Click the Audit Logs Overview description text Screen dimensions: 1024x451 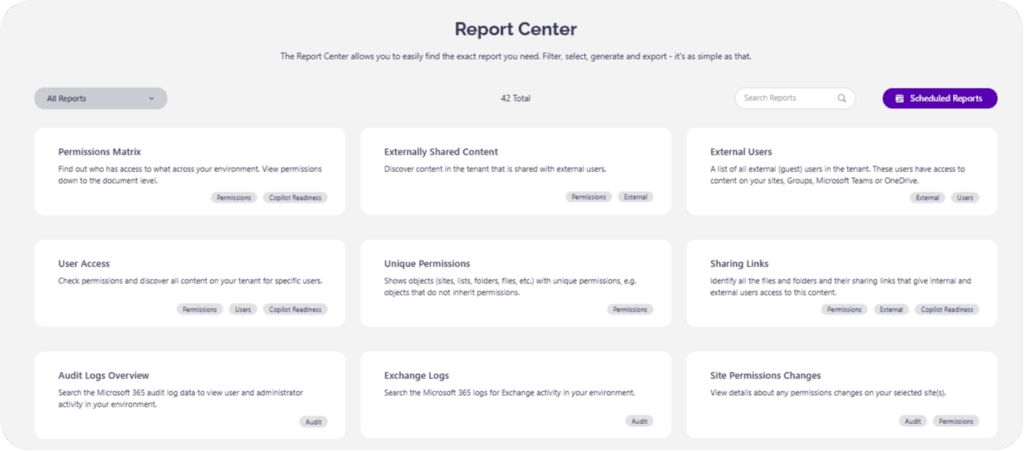click(x=180, y=399)
